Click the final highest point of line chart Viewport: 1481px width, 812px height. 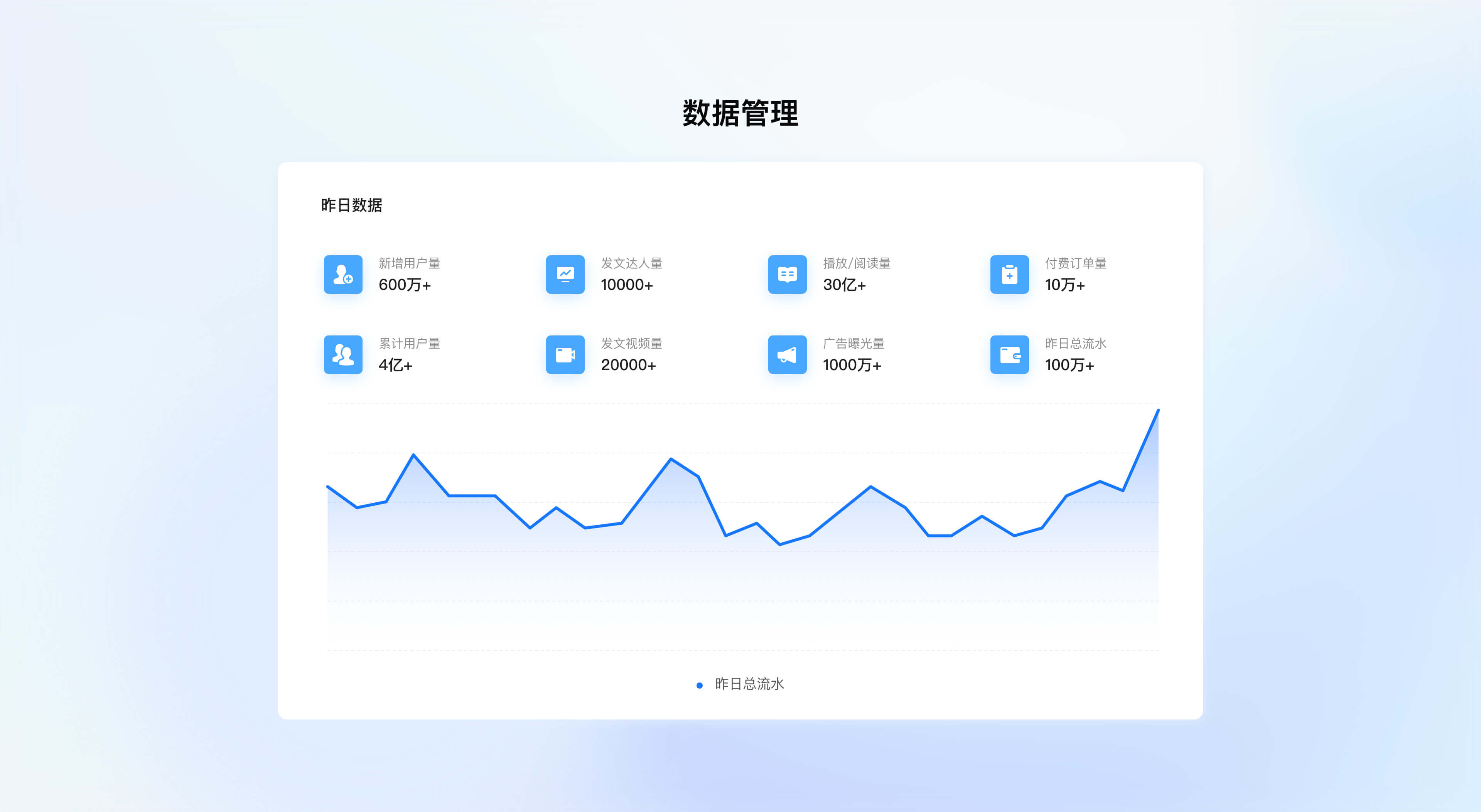pyautogui.click(x=1158, y=410)
